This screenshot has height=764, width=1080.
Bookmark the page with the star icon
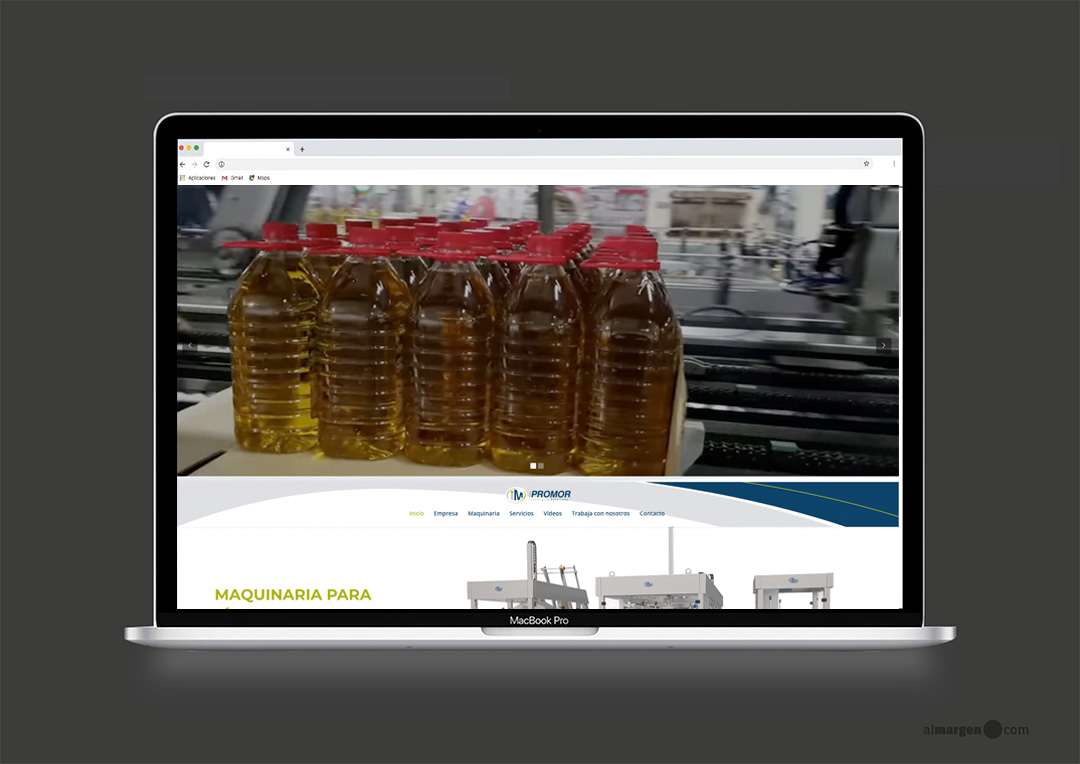point(866,162)
